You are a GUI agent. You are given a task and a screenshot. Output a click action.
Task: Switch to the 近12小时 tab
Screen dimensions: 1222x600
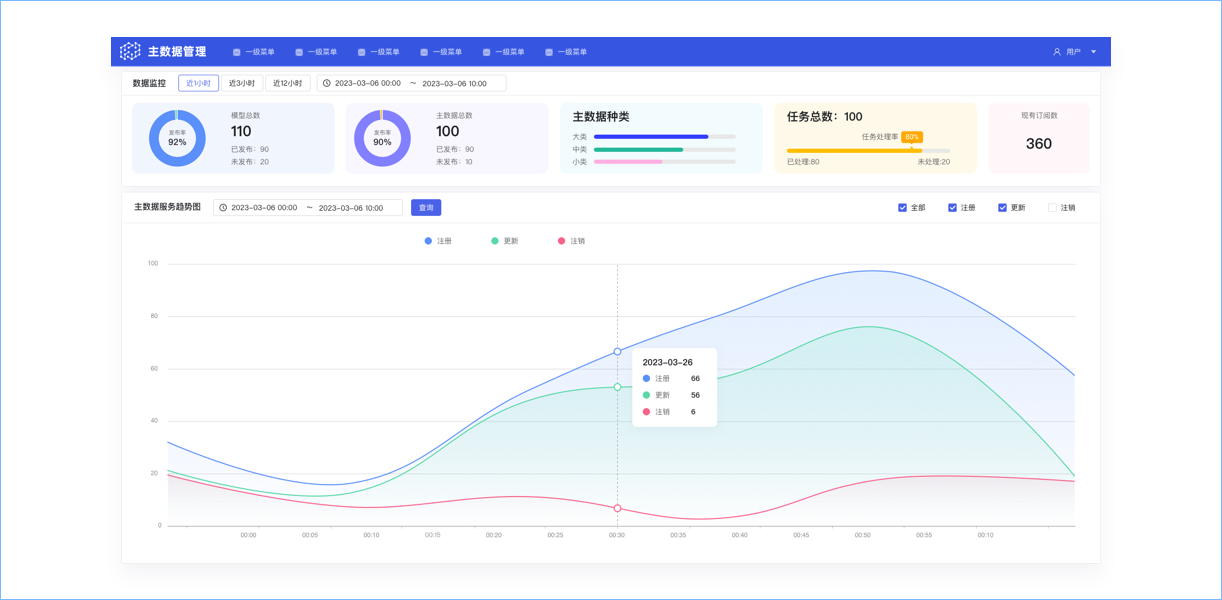(288, 83)
